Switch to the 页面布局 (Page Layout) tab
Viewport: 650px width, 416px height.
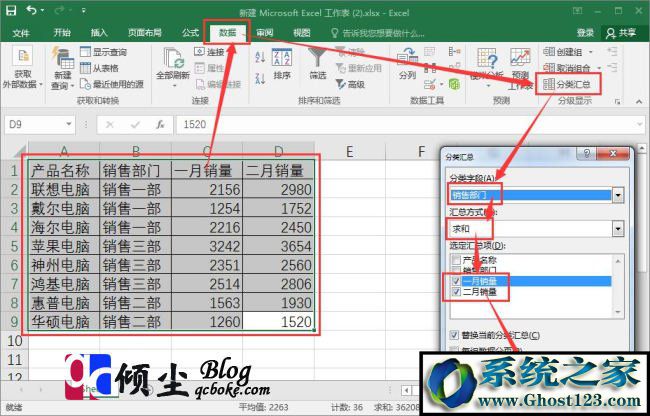point(144,33)
